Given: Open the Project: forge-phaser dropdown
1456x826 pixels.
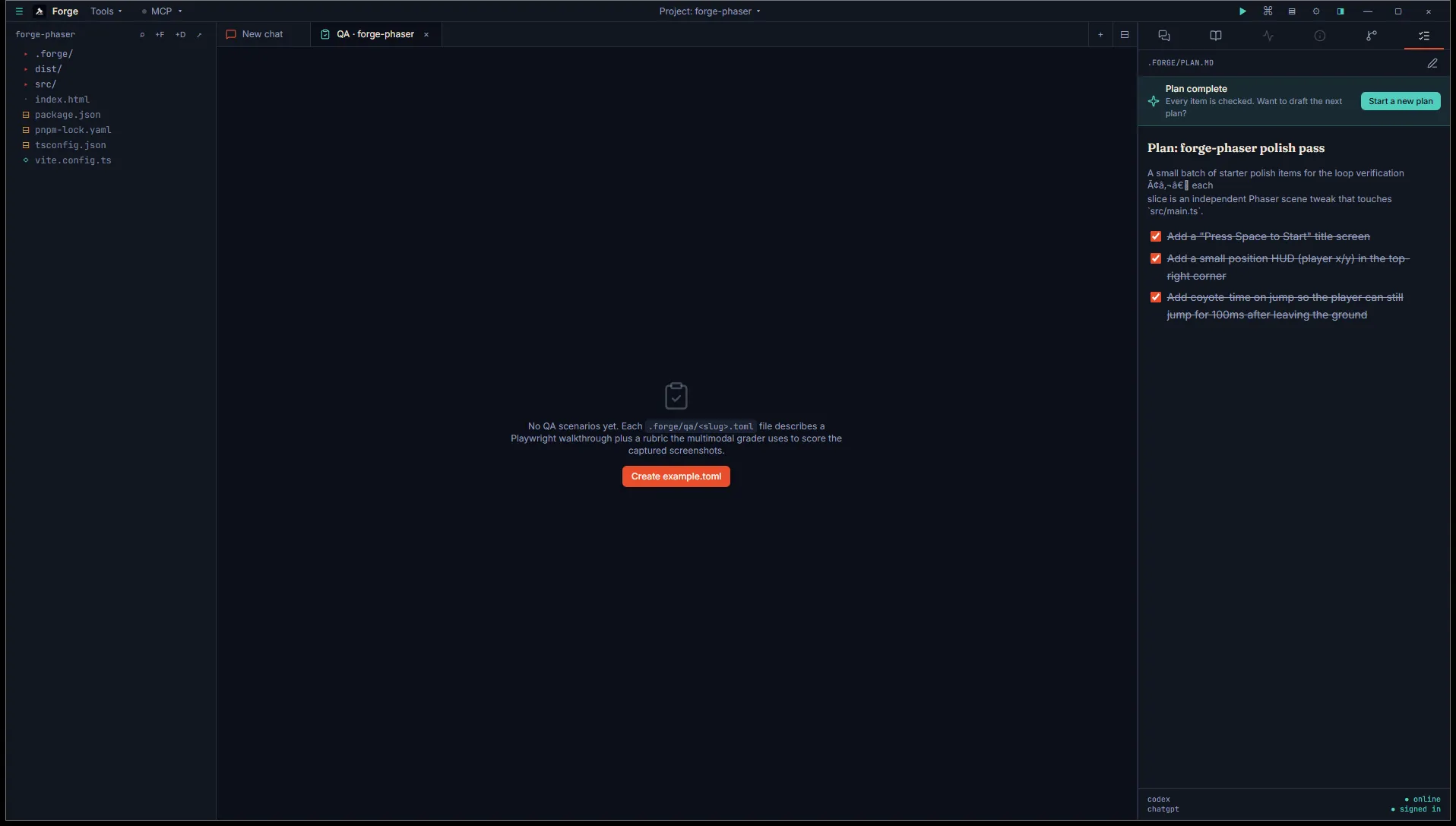Looking at the screenshot, I should [710, 11].
